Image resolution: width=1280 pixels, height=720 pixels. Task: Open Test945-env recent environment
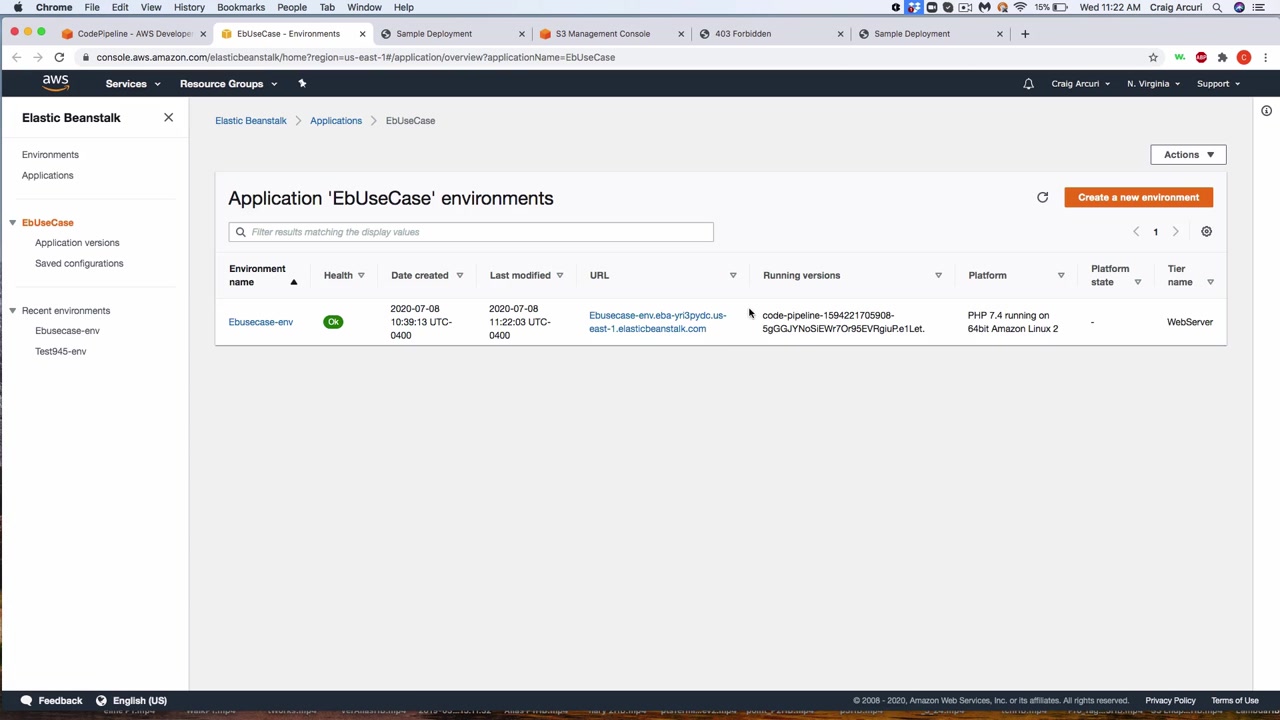61,352
